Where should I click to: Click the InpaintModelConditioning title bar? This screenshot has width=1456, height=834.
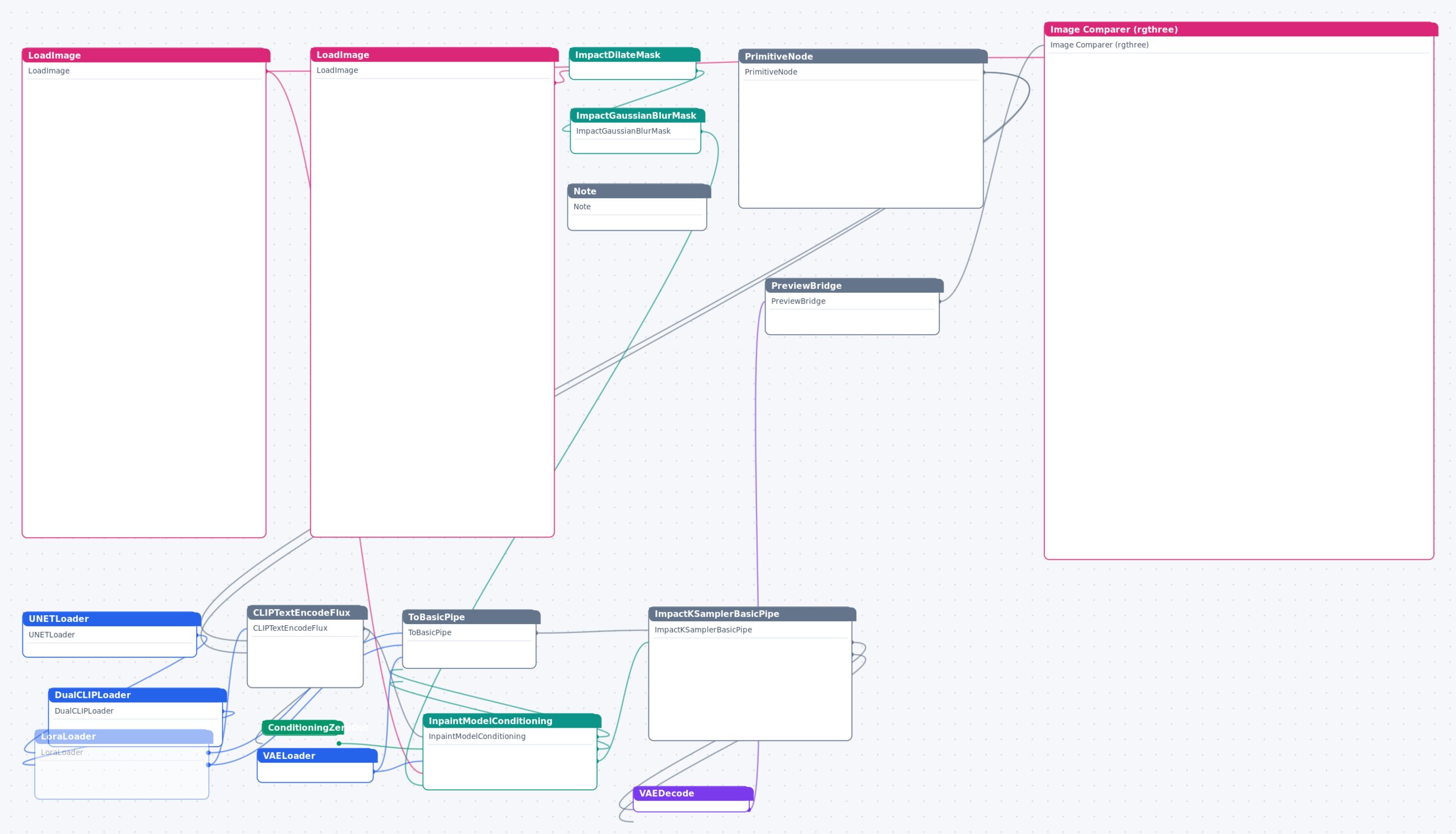[x=512, y=720]
